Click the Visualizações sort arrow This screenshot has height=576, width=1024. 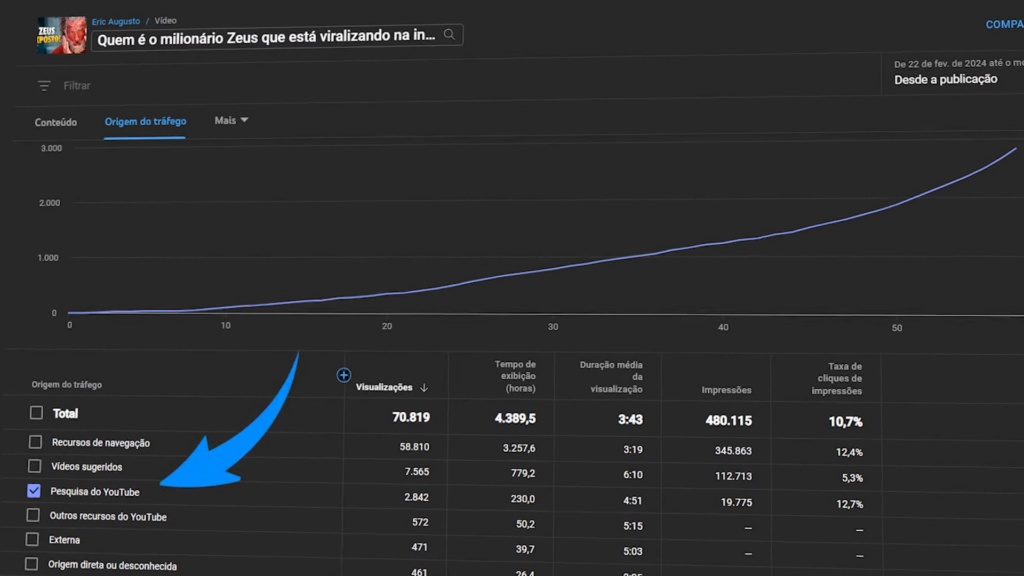coord(424,388)
